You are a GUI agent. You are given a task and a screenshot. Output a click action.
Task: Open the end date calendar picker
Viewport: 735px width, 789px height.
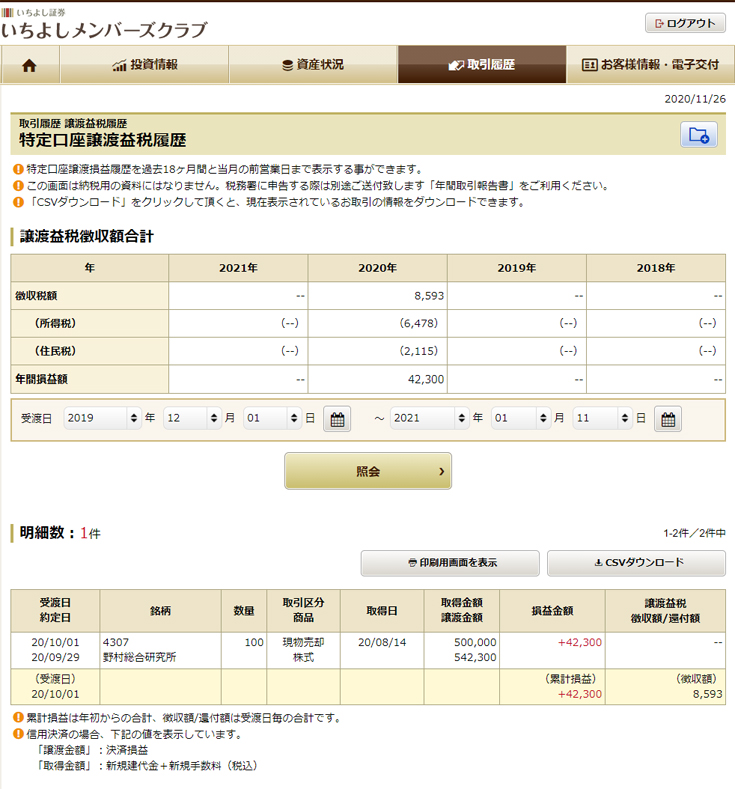coord(667,419)
